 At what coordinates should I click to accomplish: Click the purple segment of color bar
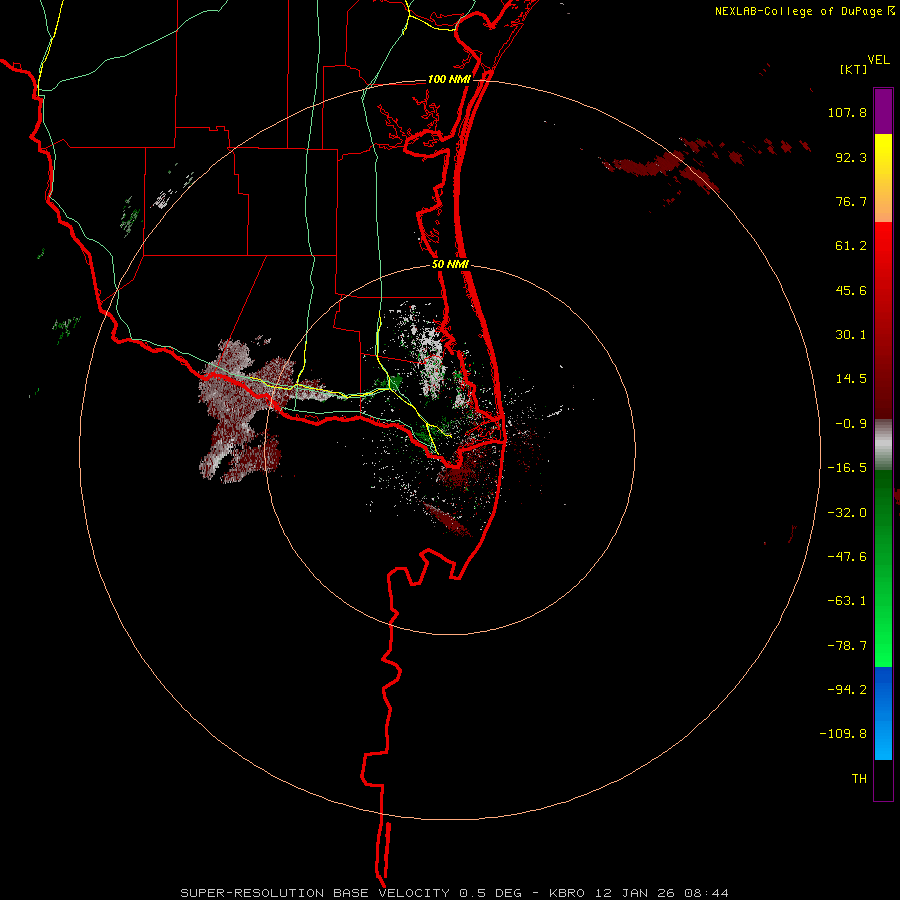click(x=883, y=111)
